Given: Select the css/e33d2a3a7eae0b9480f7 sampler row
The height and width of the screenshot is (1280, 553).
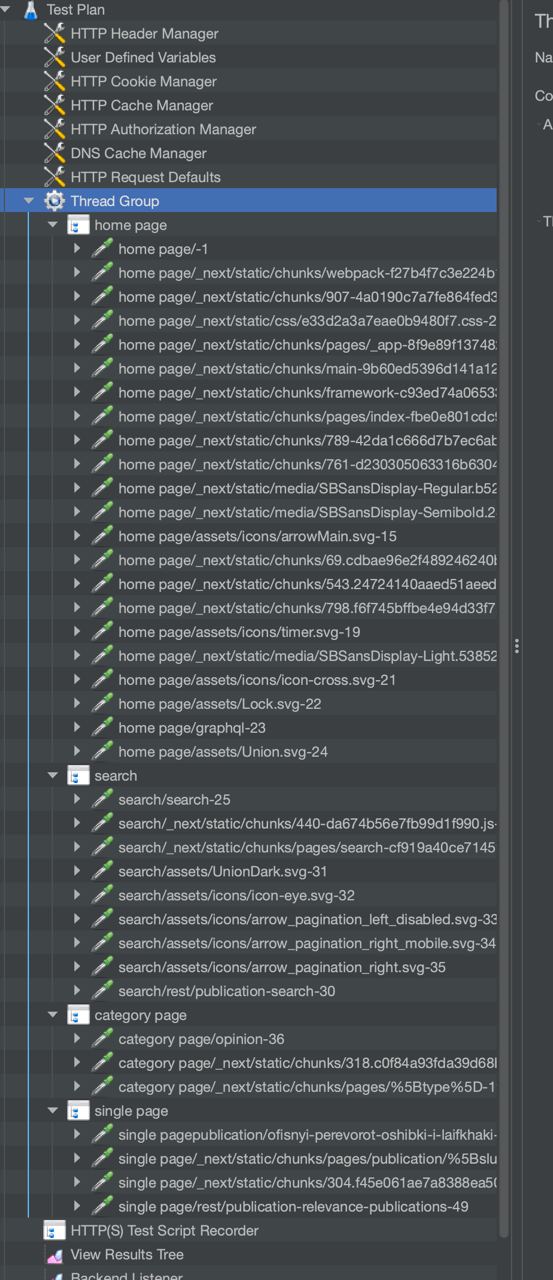Looking at the screenshot, I should click(307, 321).
